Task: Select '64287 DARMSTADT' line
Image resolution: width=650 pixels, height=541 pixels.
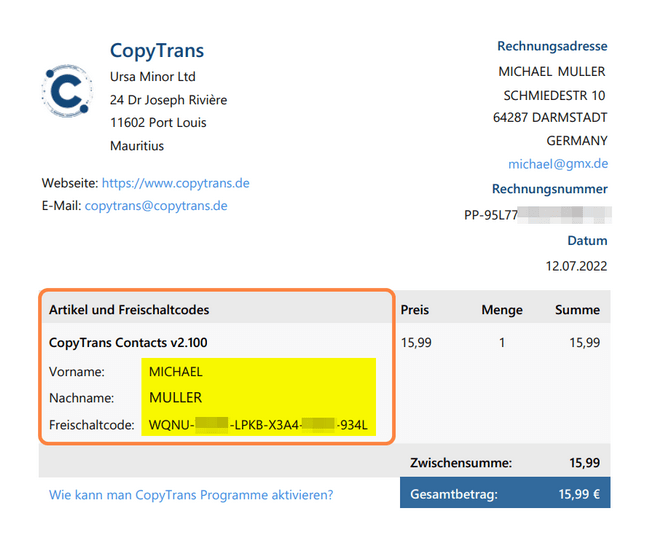Action: click(x=550, y=118)
